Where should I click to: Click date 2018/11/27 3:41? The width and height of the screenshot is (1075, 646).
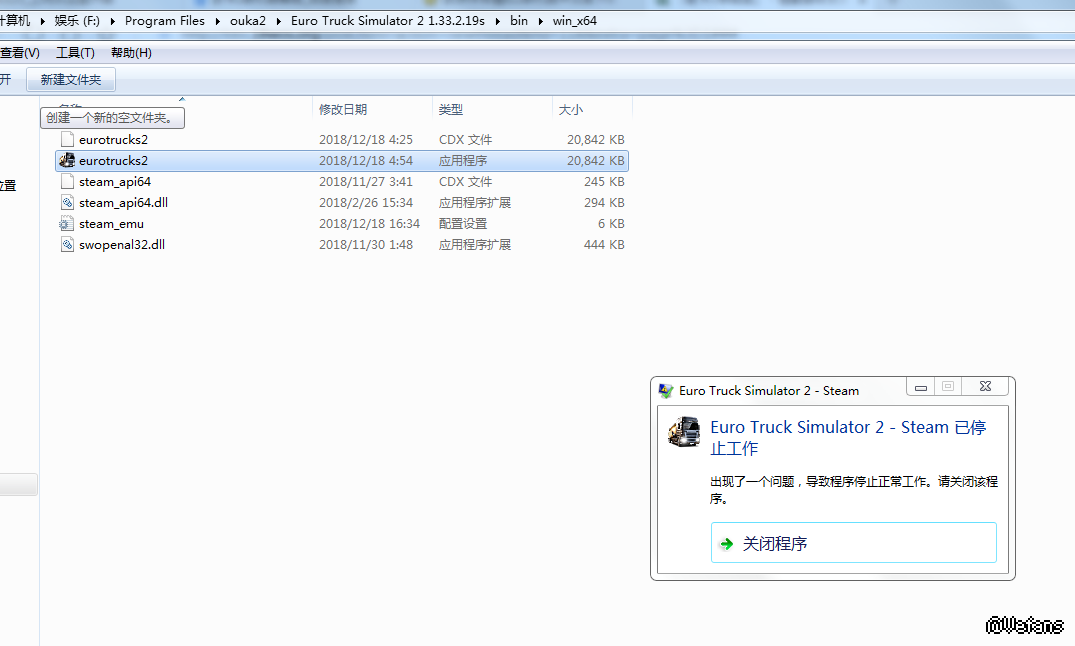[365, 182]
